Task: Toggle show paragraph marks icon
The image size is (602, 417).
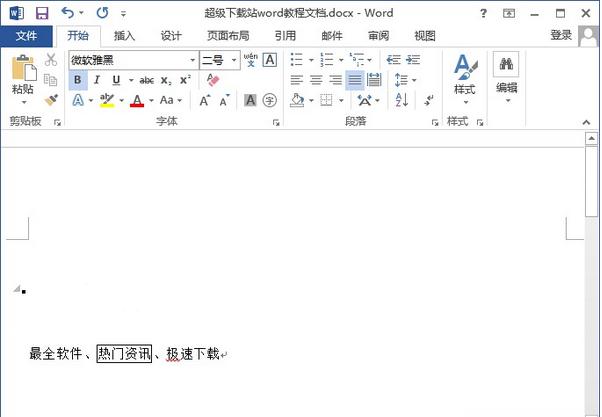Action: pyautogui.click(x=429, y=100)
